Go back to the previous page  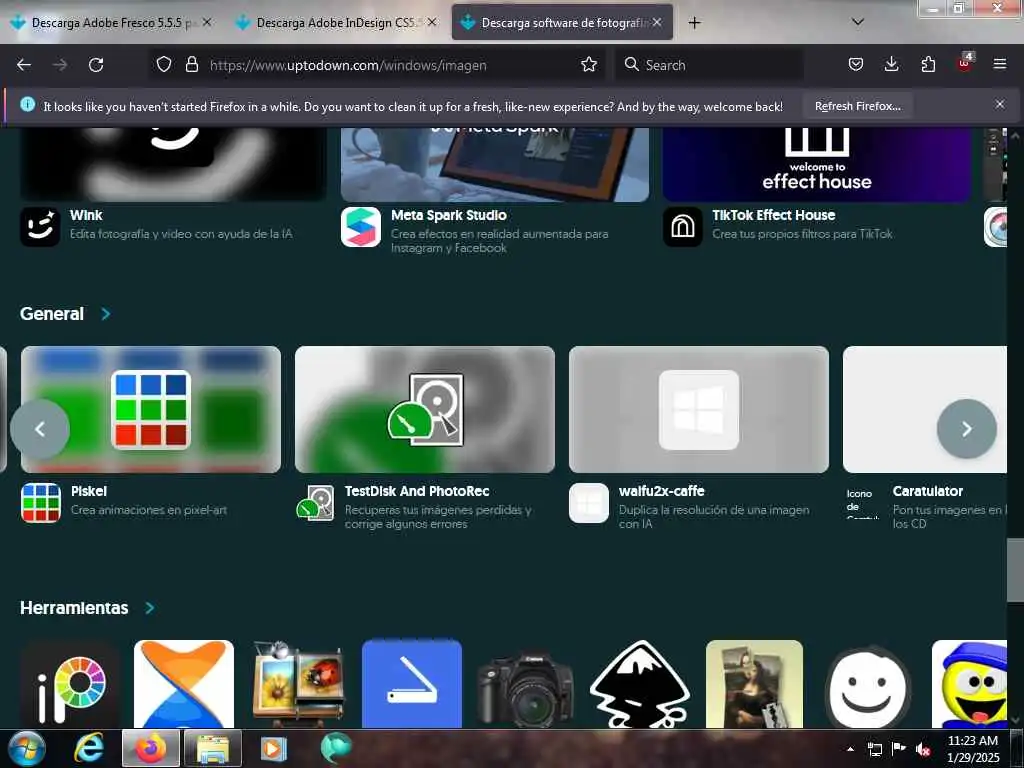[x=24, y=65]
